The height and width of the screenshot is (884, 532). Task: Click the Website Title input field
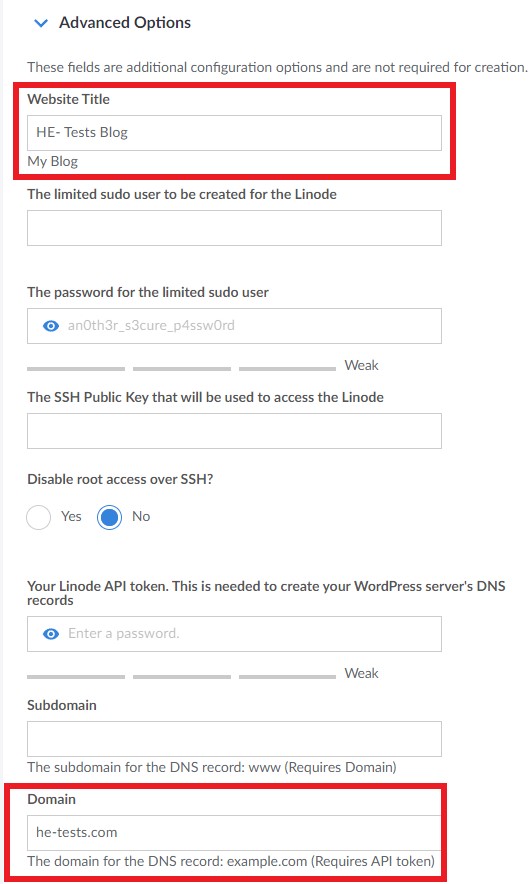(x=234, y=132)
